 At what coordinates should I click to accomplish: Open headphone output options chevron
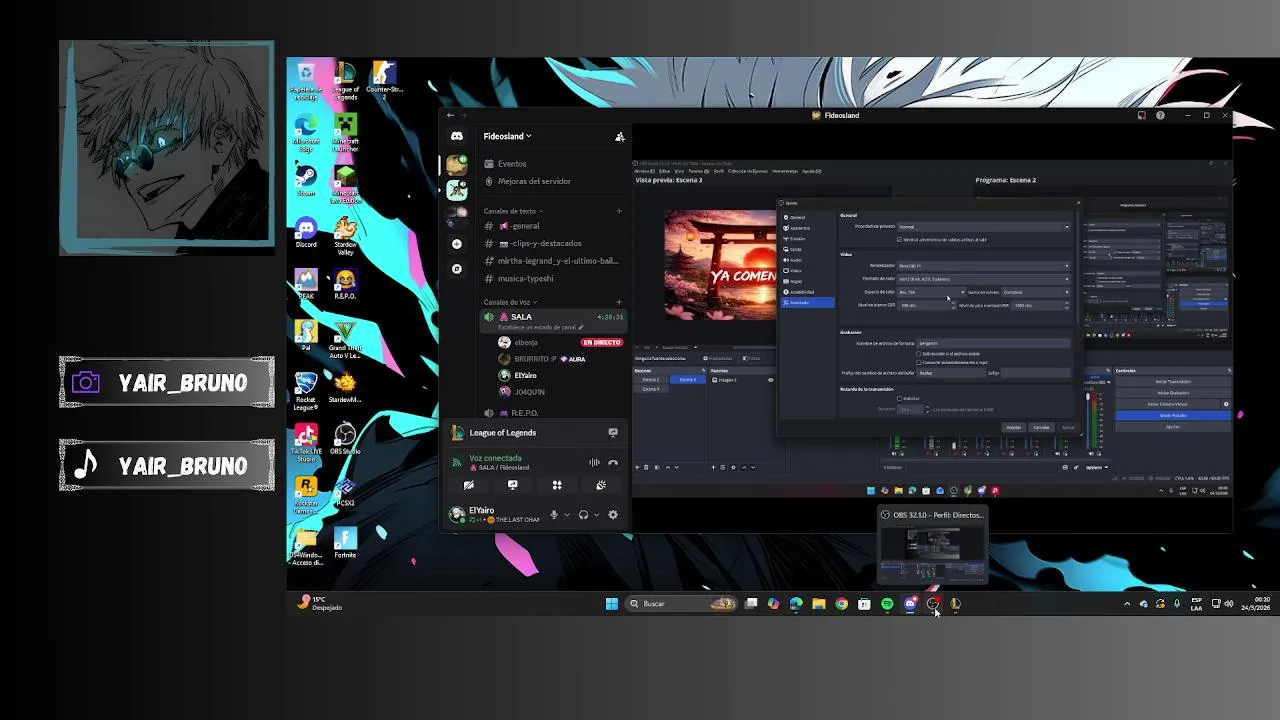(x=597, y=515)
